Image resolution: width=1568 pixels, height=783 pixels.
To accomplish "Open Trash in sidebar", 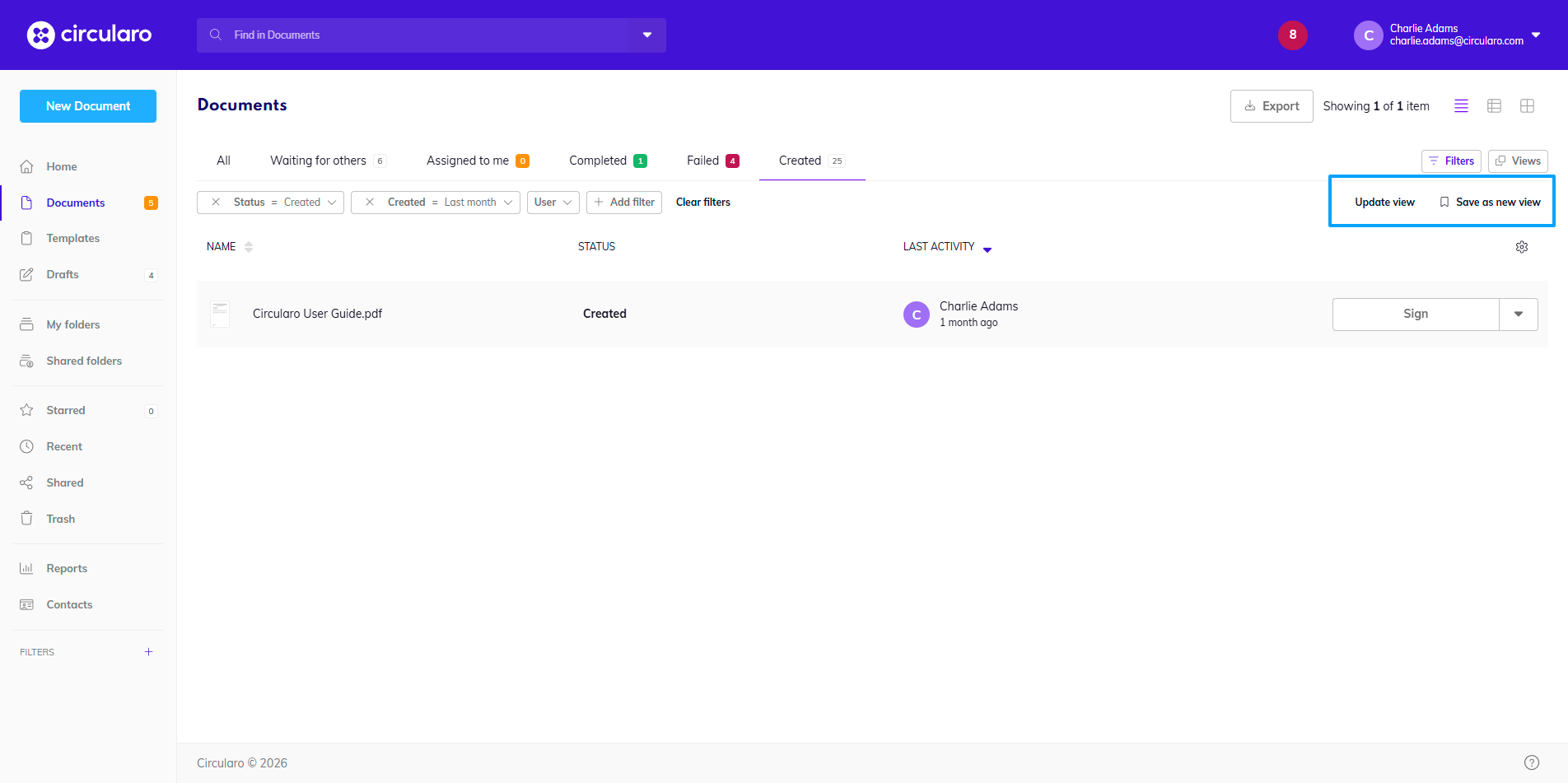I will (60, 519).
